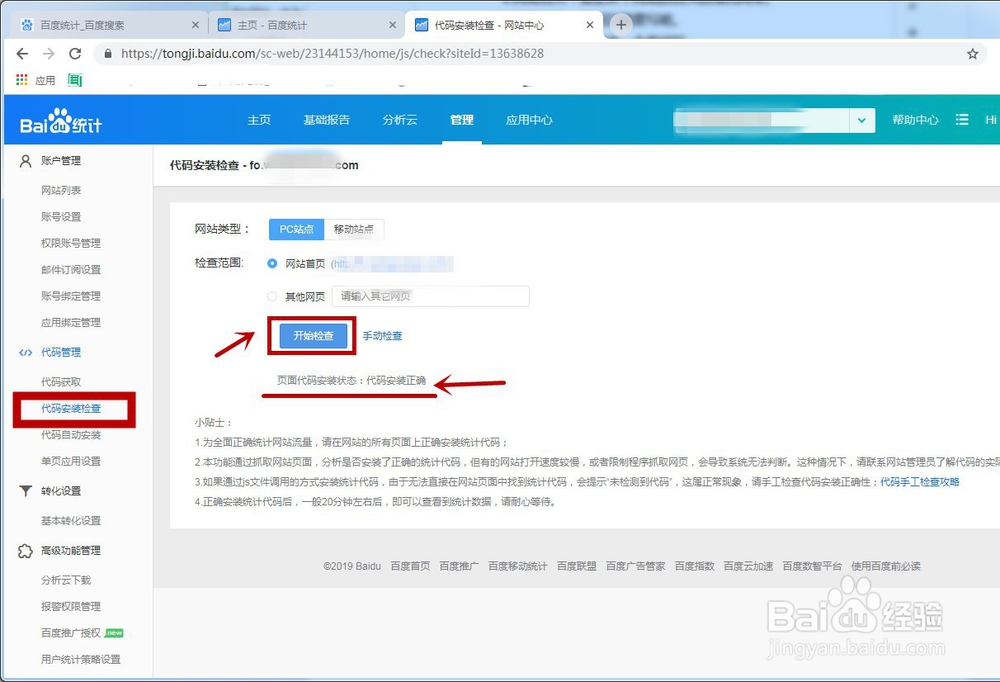Select the 网站首页 radio option

[273, 264]
